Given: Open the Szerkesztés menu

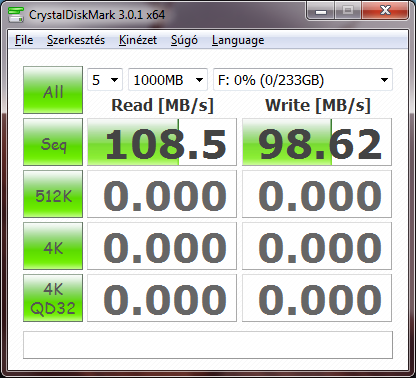Looking at the screenshot, I should tap(76, 40).
